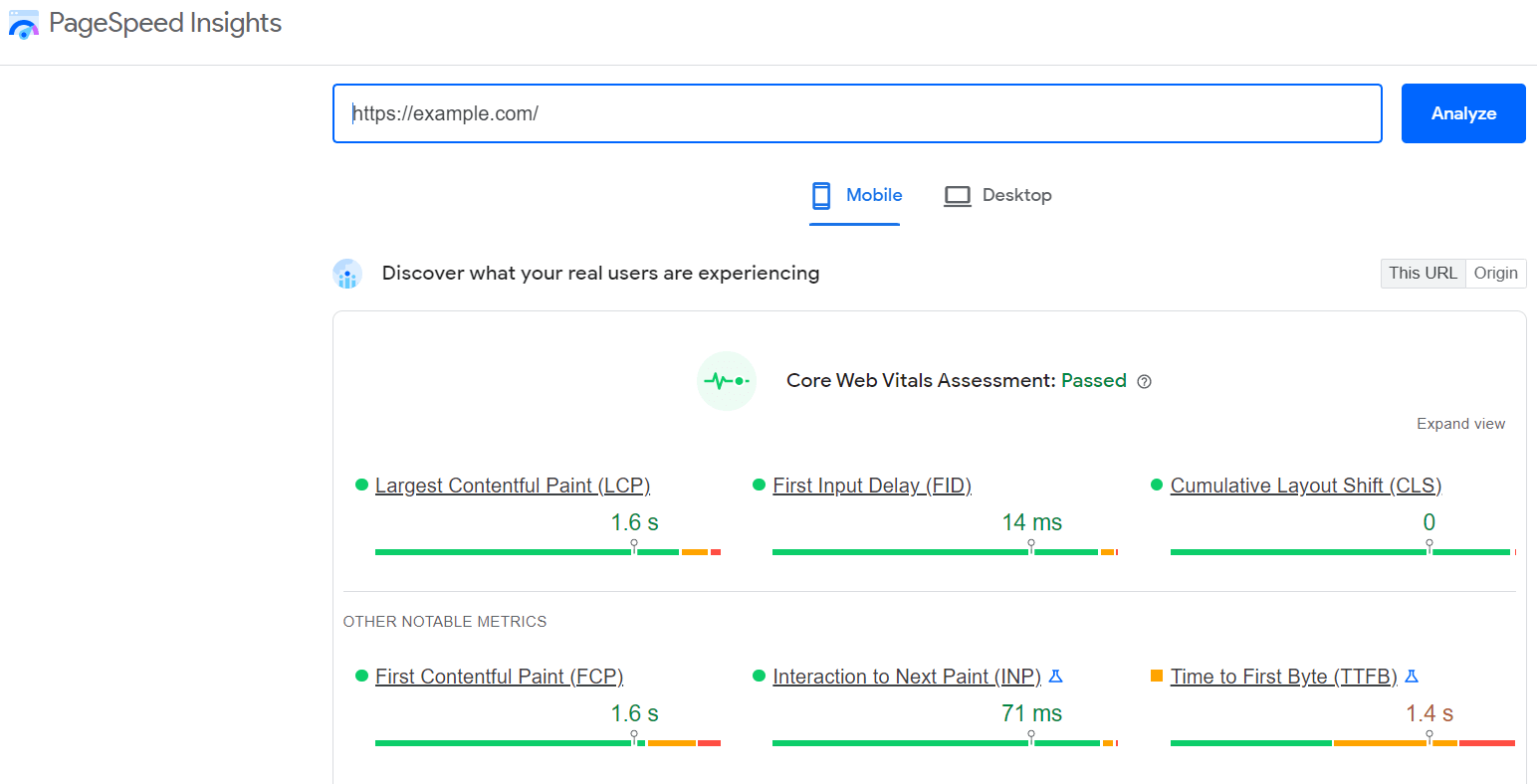Open Largest Contentful Paint metric details
Screen dimensions: 1537x784
coord(512,485)
